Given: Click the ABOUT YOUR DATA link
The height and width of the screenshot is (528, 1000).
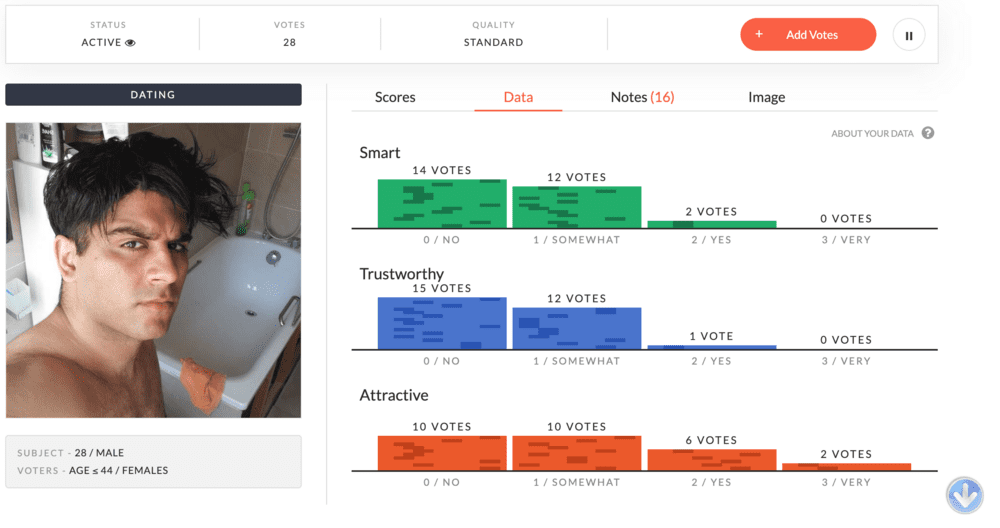Looking at the screenshot, I should 872,134.
